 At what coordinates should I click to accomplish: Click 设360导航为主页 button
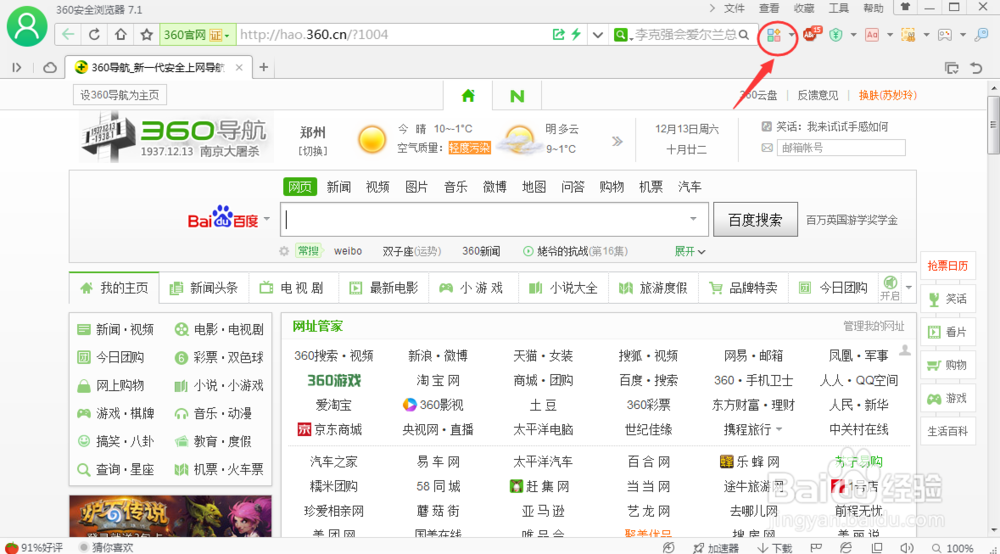120,95
